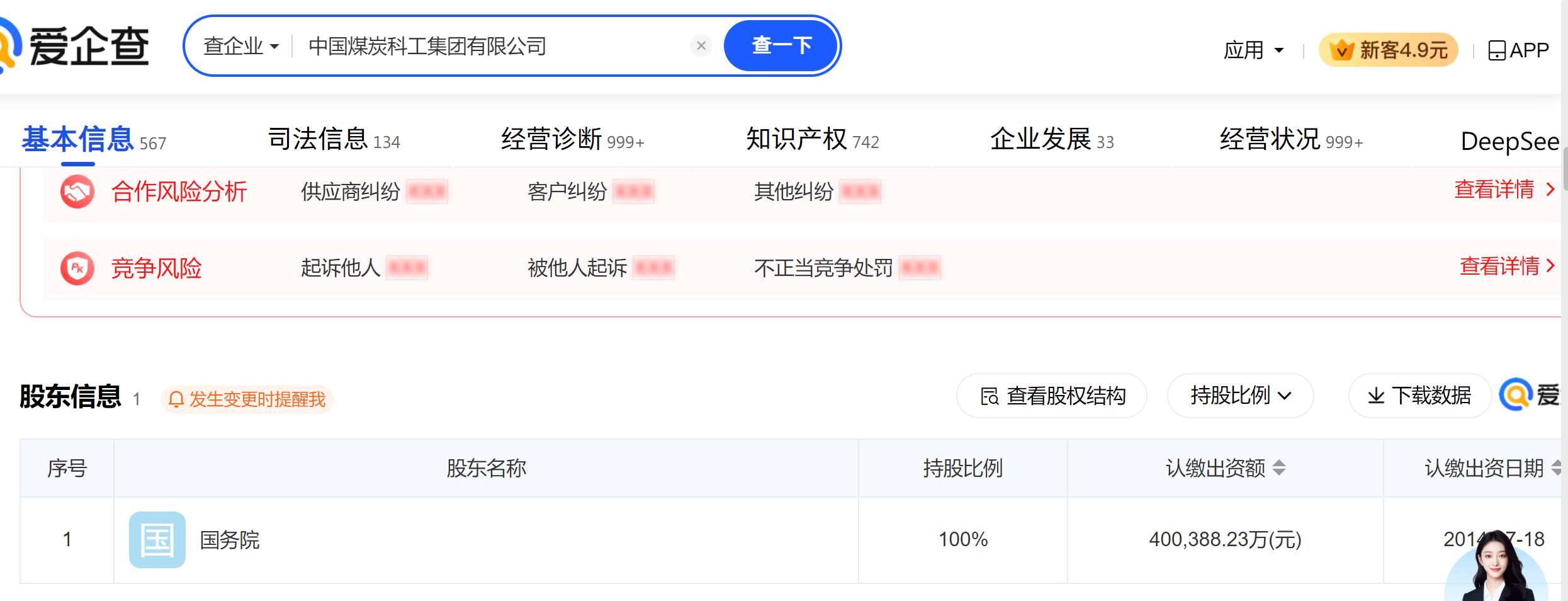This screenshot has width=1568, height=601.
Task: Switch to the 经营状况 tab
Action: pos(1291,139)
